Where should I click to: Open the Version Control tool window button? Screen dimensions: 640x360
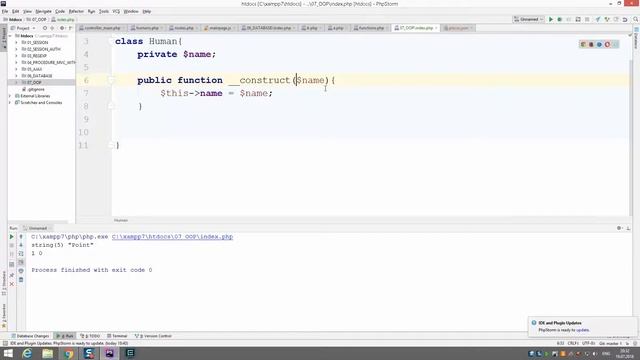[x=153, y=336]
